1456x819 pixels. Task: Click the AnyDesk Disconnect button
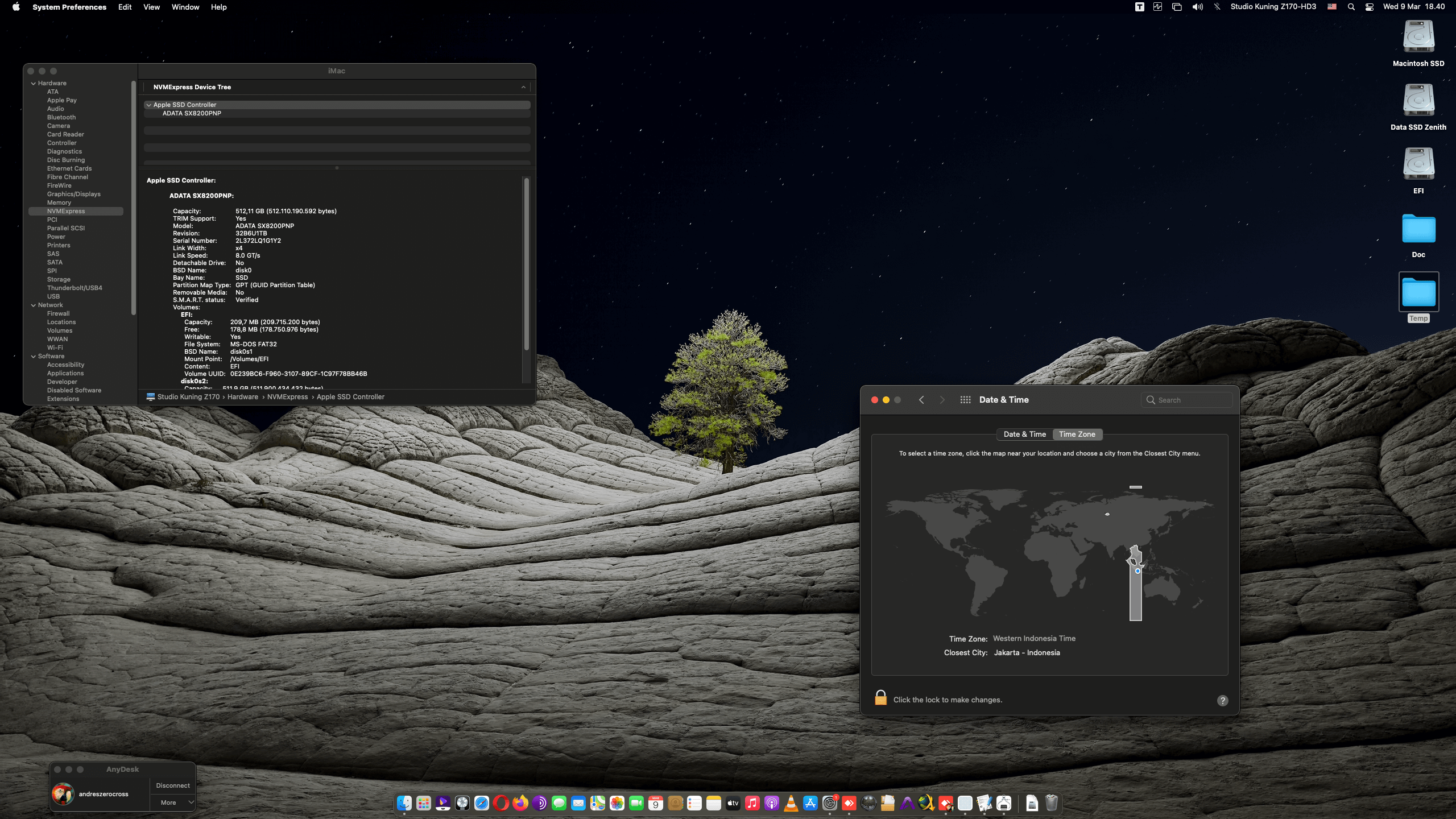(x=173, y=785)
